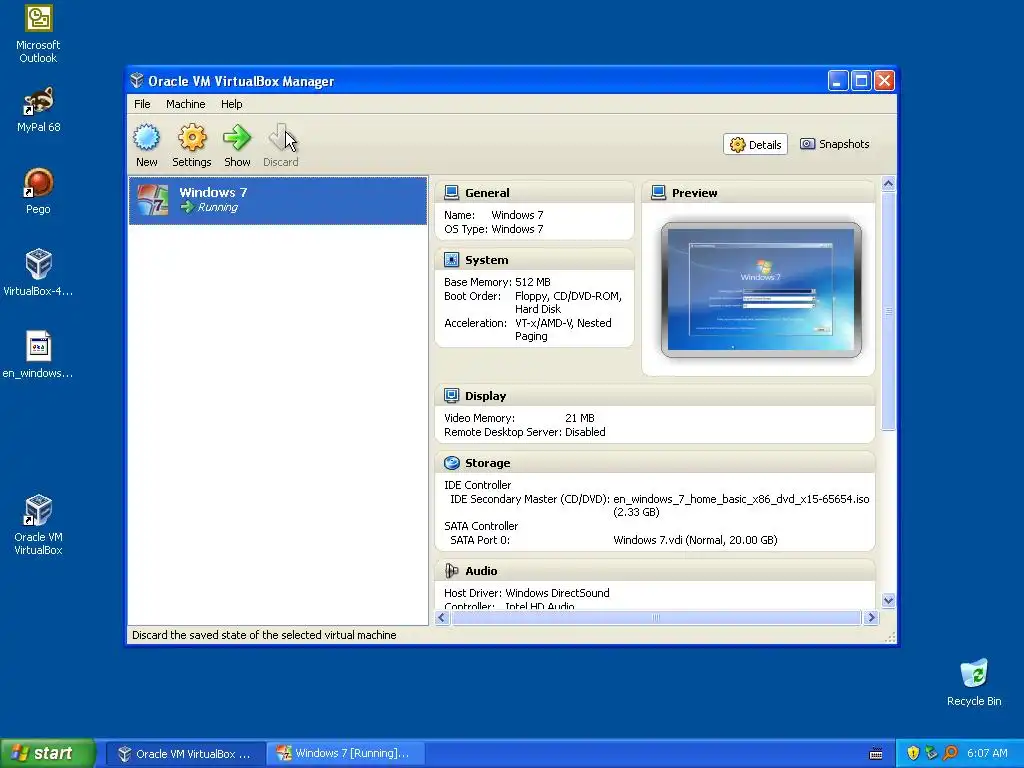
Task: Click VirtualBox title bar cube icon
Action: (x=136, y=80)
